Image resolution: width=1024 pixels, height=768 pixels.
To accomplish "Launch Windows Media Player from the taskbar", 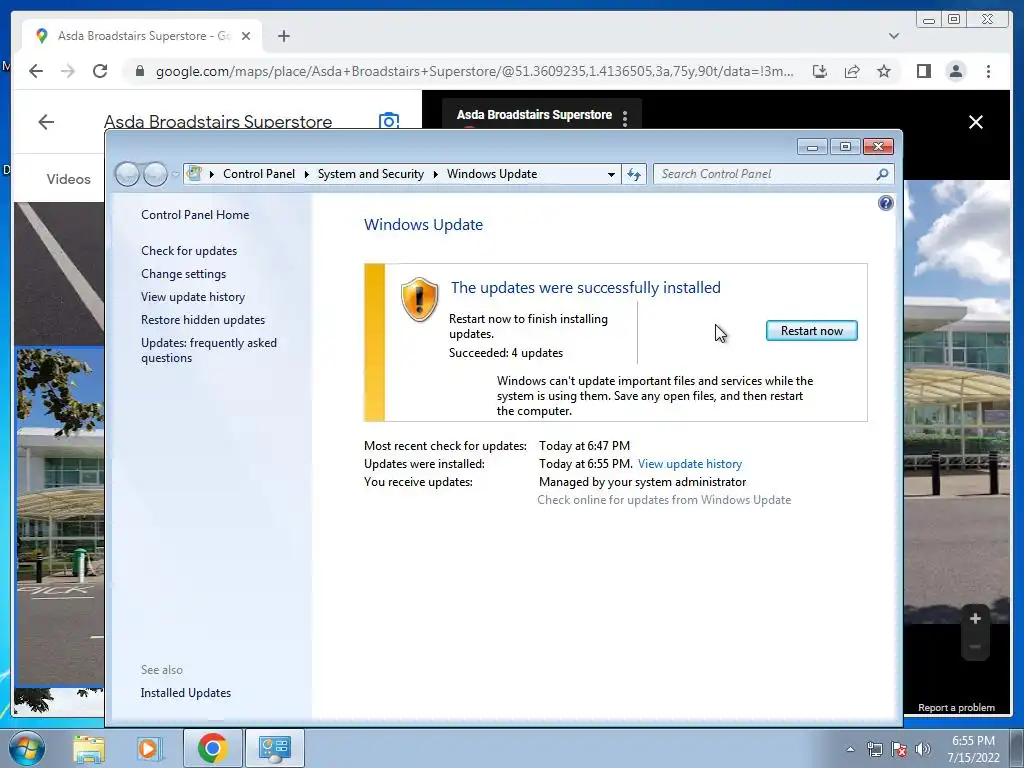I will tap(150, 748).
